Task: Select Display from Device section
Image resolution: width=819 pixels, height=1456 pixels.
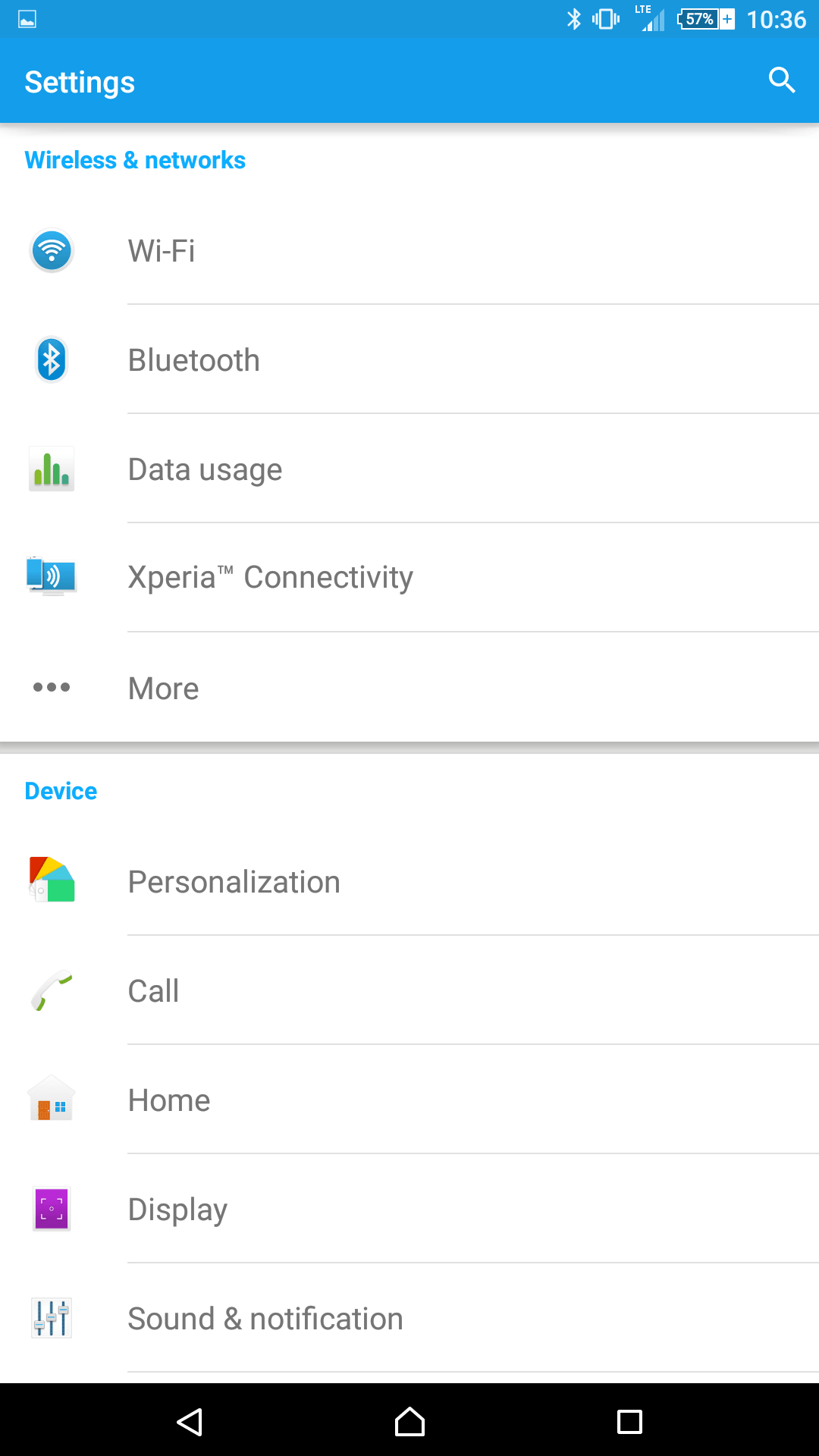Action: point(409,1209)
